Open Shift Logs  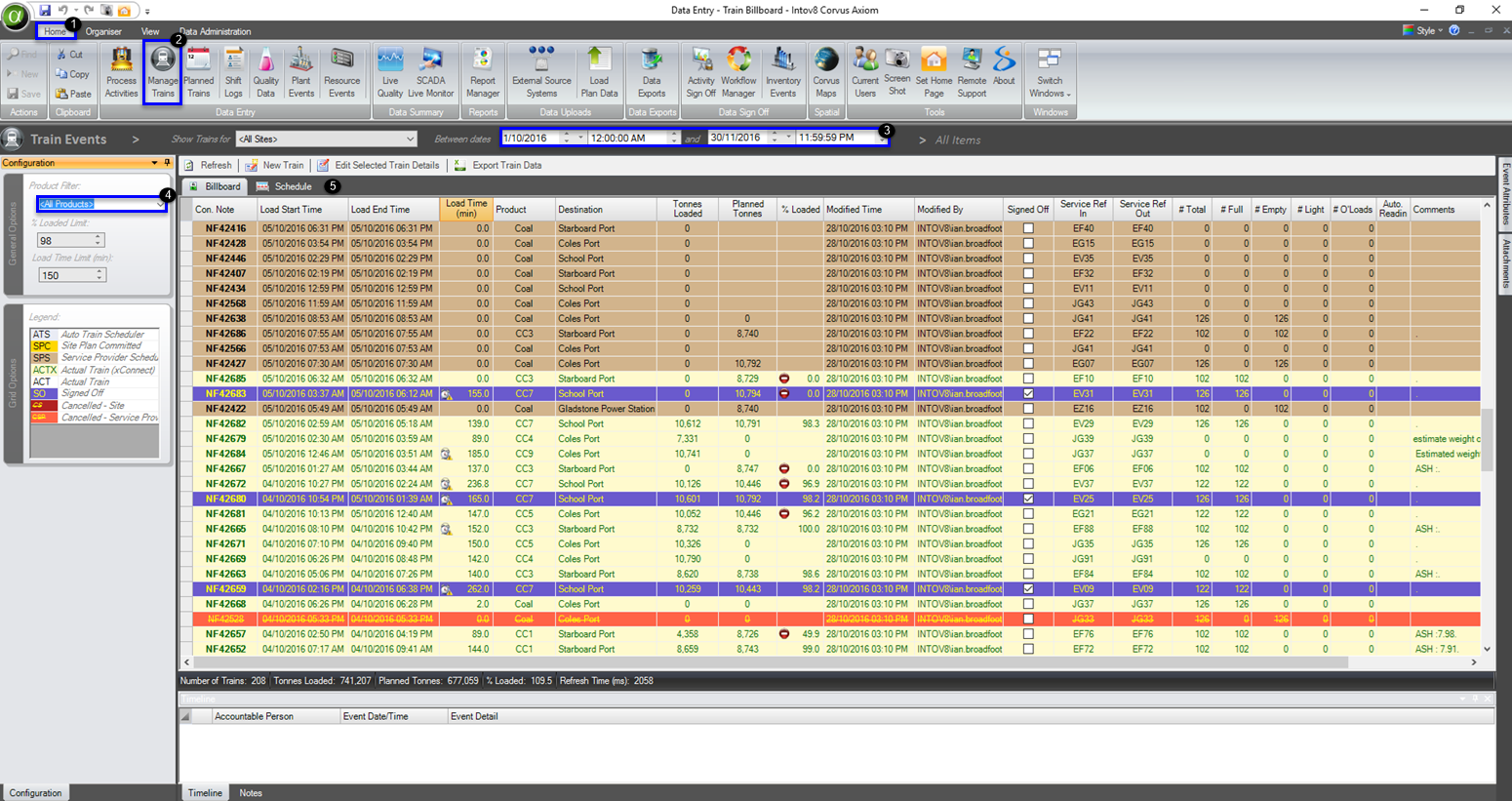point(233,72)
